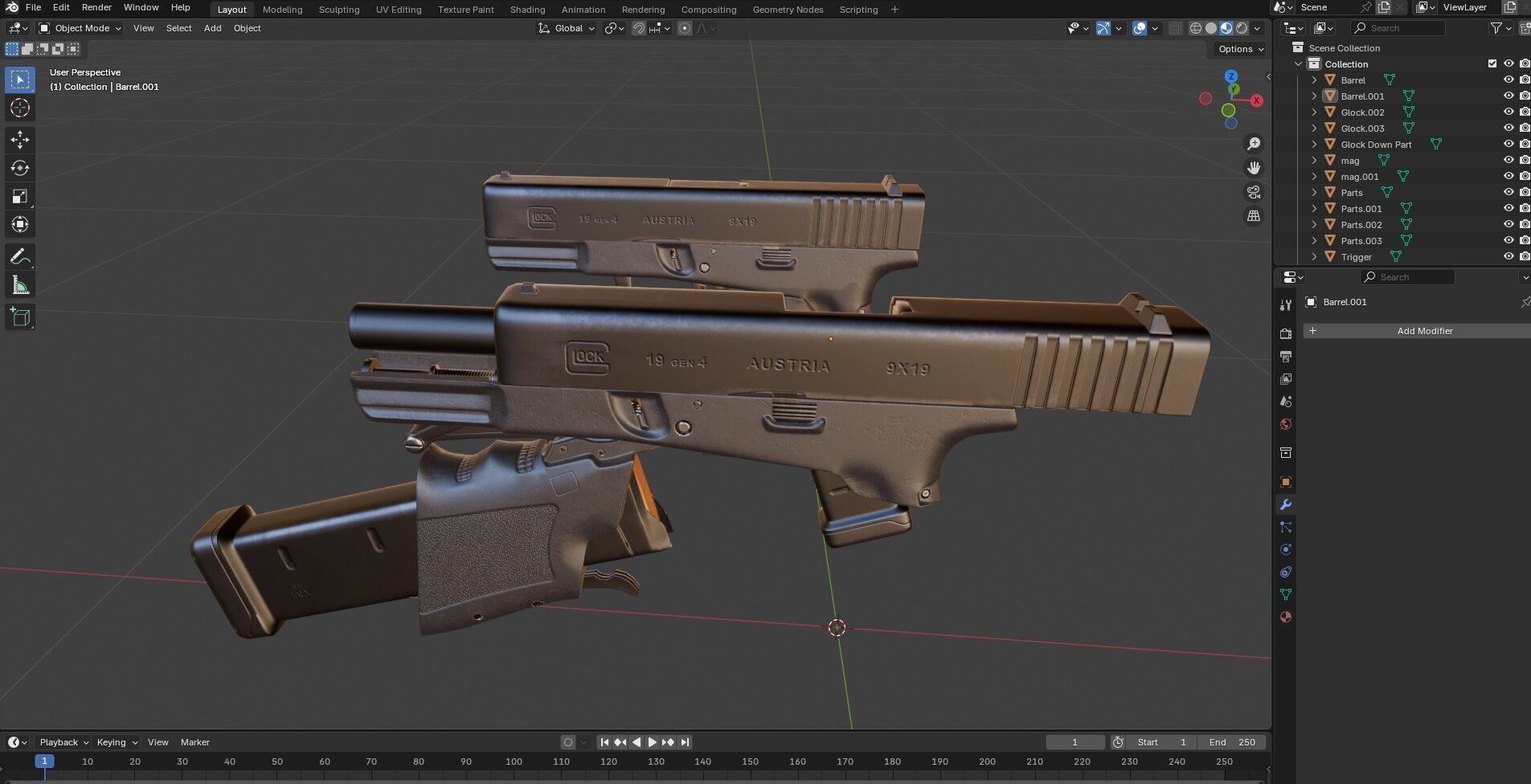Image resolution: width=1531 pixels, height=784 pixels.
Task: Collapse the Collection tree node
Action: pos(1298,63)
